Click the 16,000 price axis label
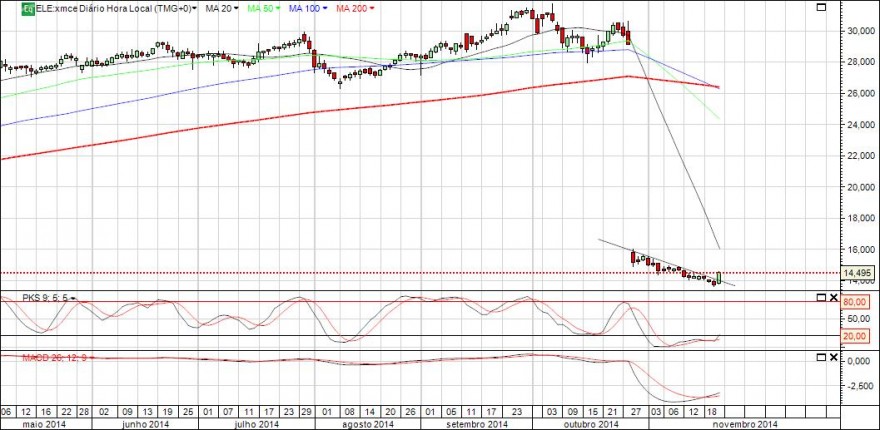Image resolution: width=880 pixels, height=430 pixels. 862,249
